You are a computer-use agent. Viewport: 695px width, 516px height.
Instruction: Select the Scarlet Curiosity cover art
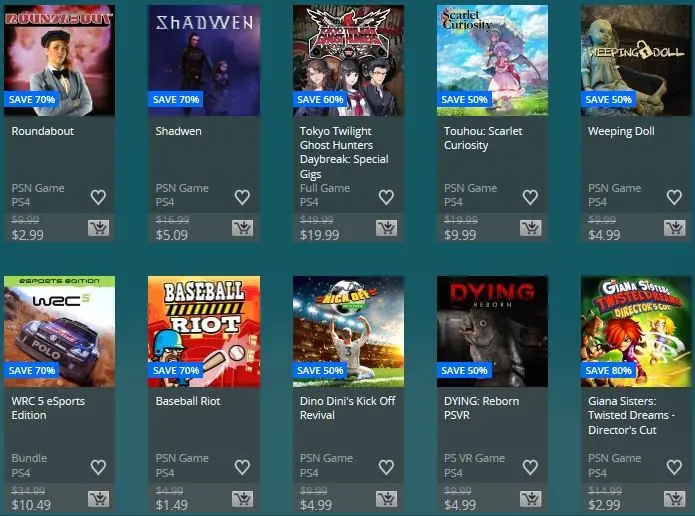pyautogui.click(x=492, y=60)
